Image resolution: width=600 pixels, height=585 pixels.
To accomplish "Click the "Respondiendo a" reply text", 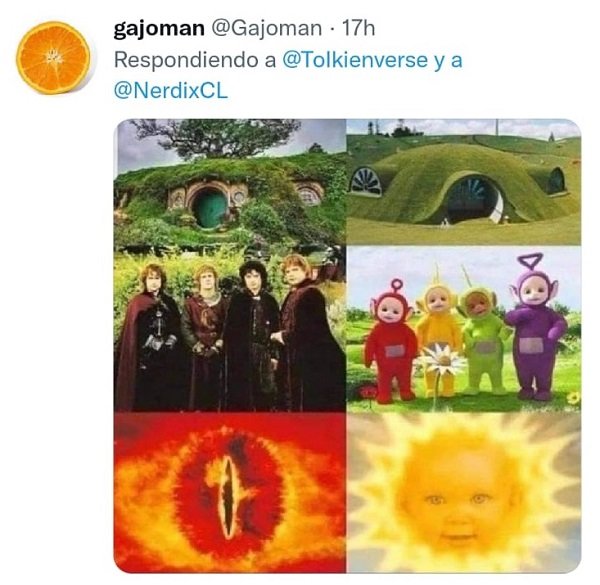I will 195,60.
